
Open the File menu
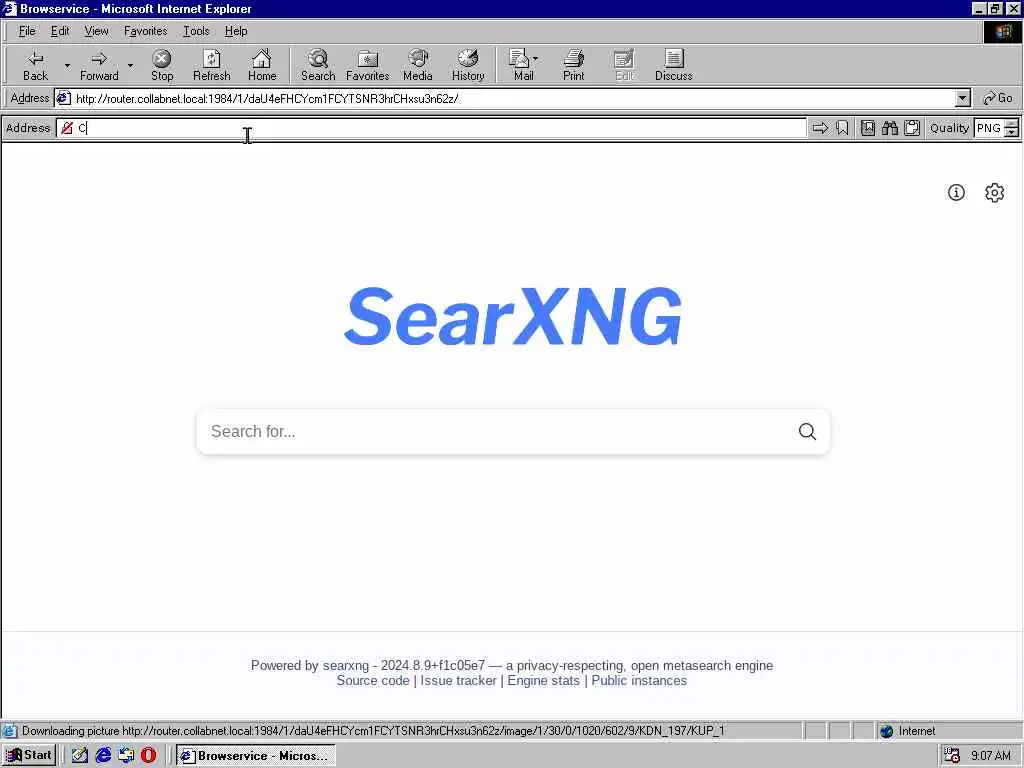(27, 31)
